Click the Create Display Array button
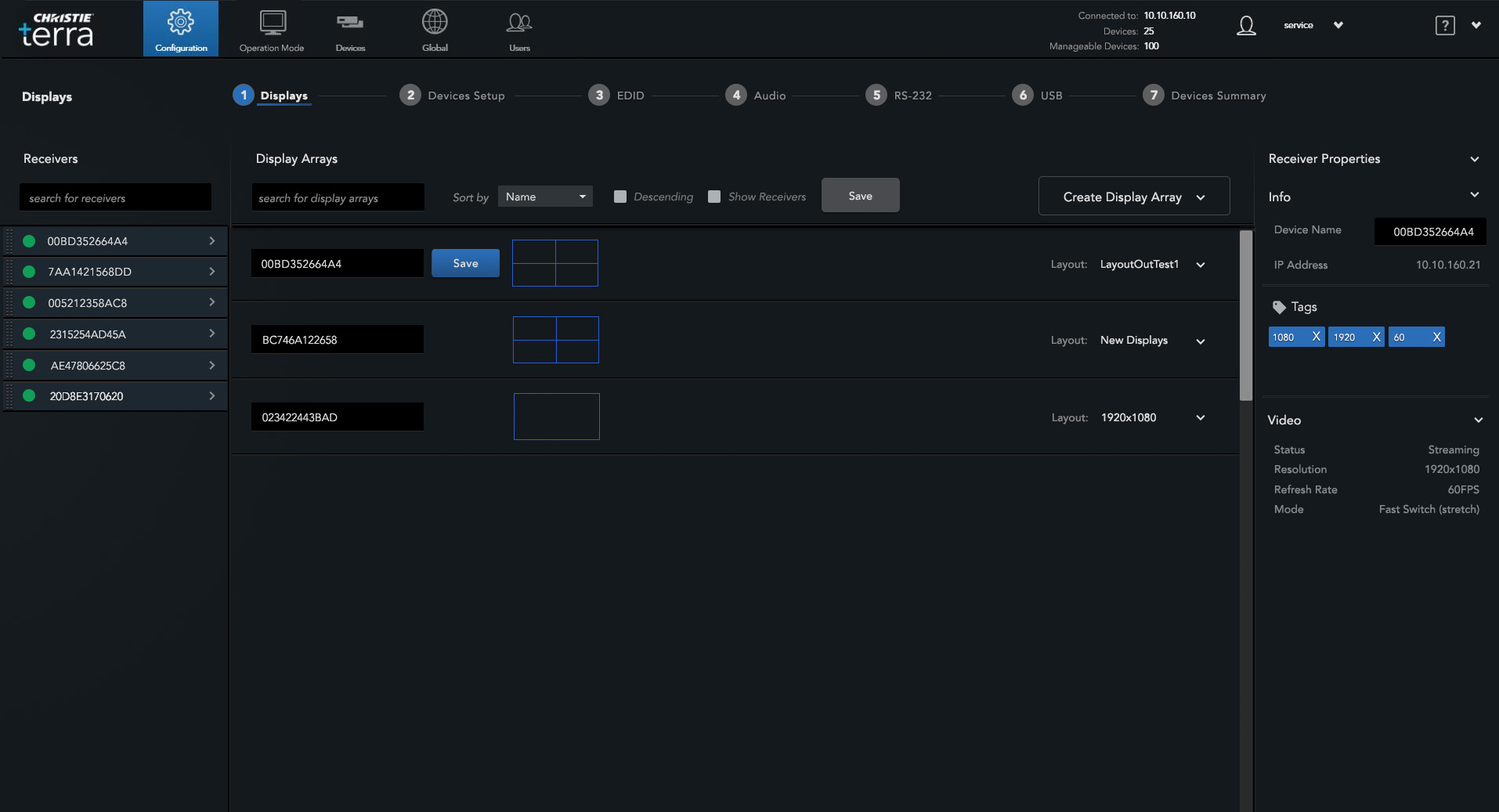 tap(1133, 197)
